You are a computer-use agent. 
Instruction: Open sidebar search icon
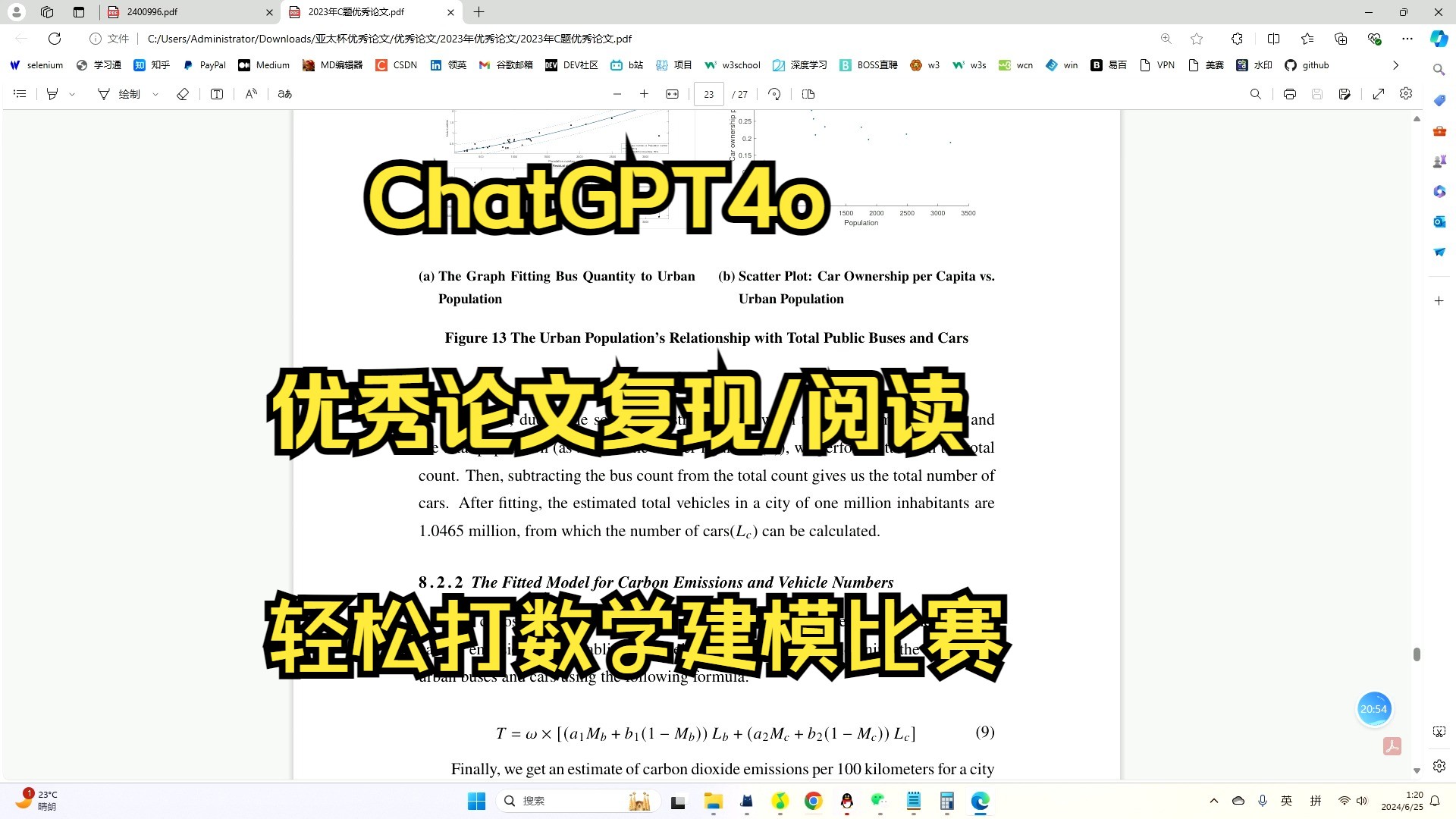(1439, 70)
